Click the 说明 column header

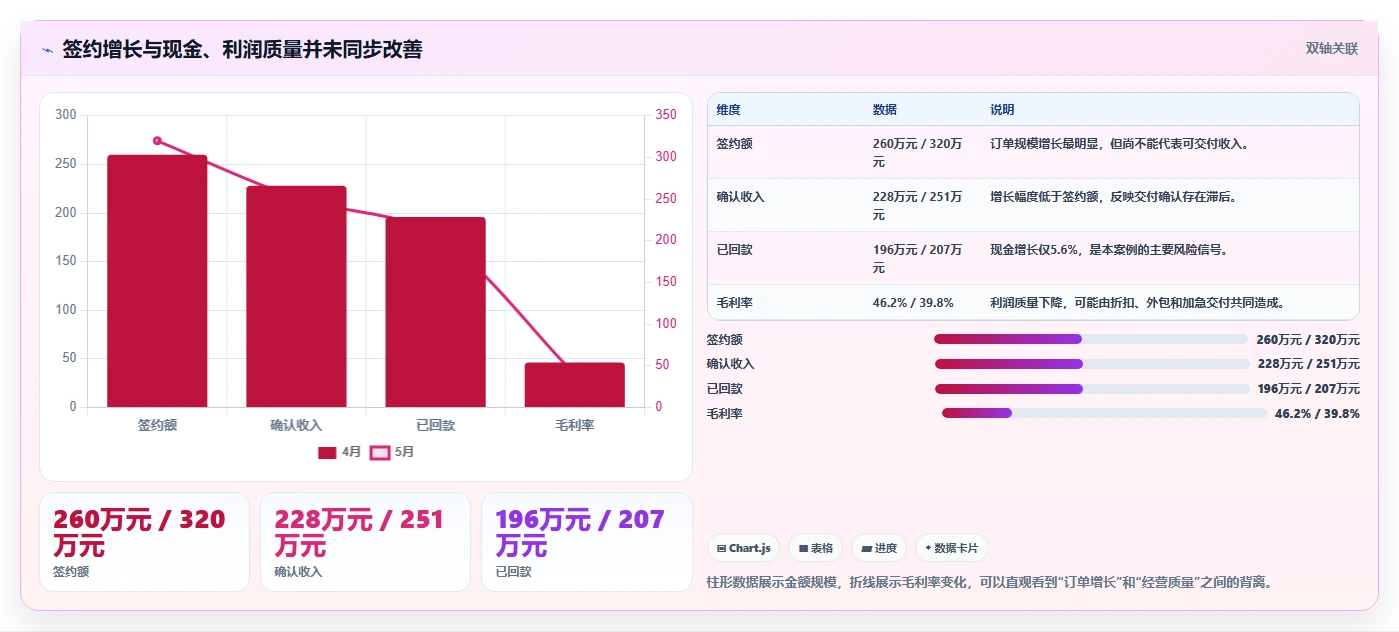1002,109
